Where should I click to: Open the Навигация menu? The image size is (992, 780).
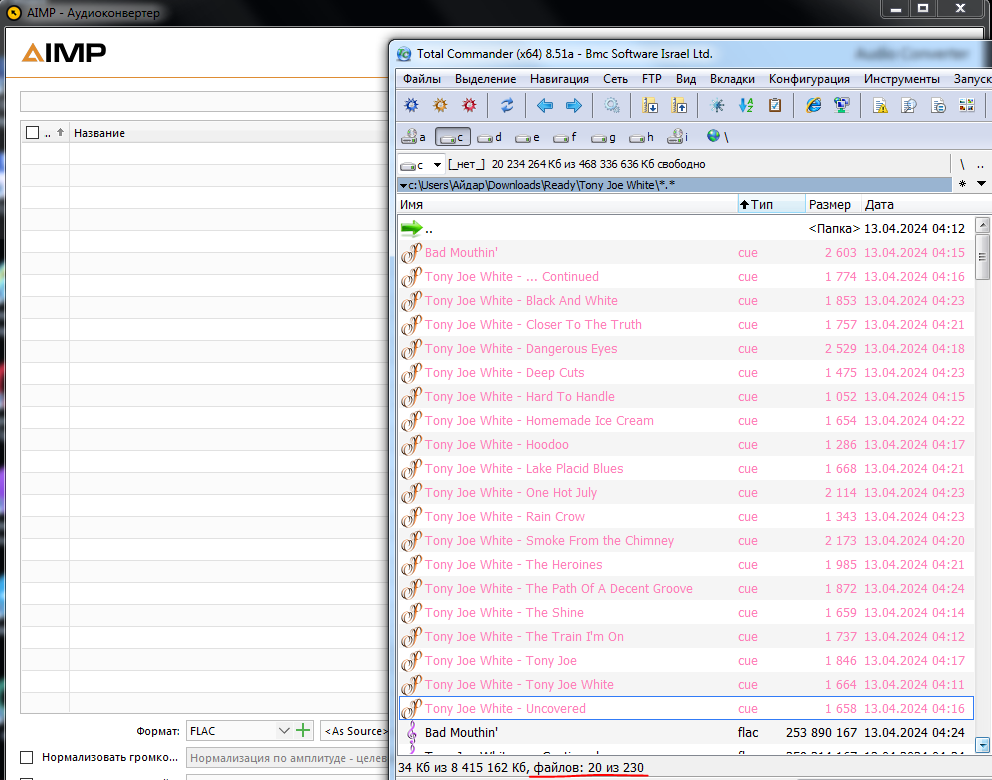[x=559, y=79]
